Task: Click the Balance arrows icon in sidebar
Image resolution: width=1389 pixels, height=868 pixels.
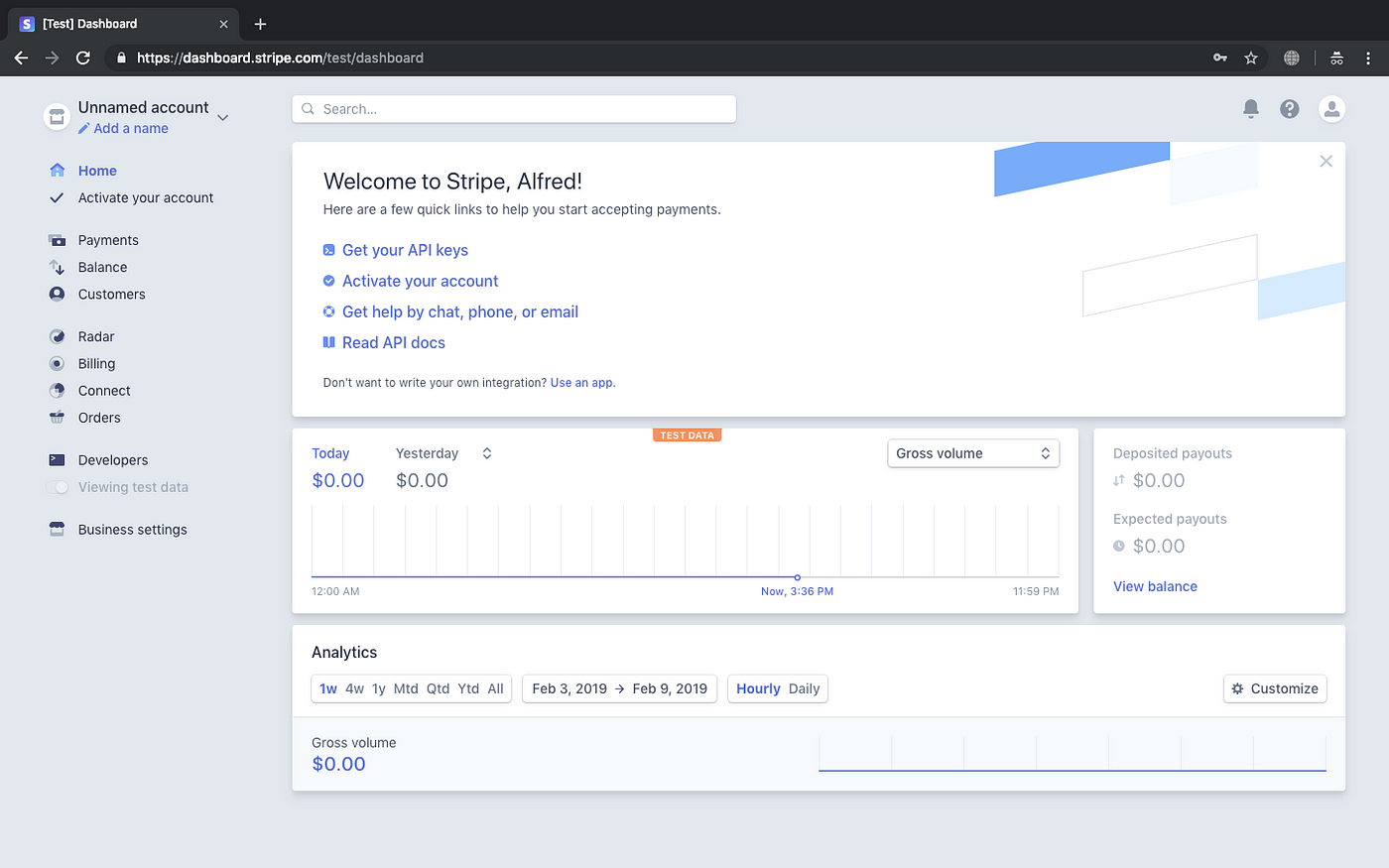Action: click(x=58, y=267)
